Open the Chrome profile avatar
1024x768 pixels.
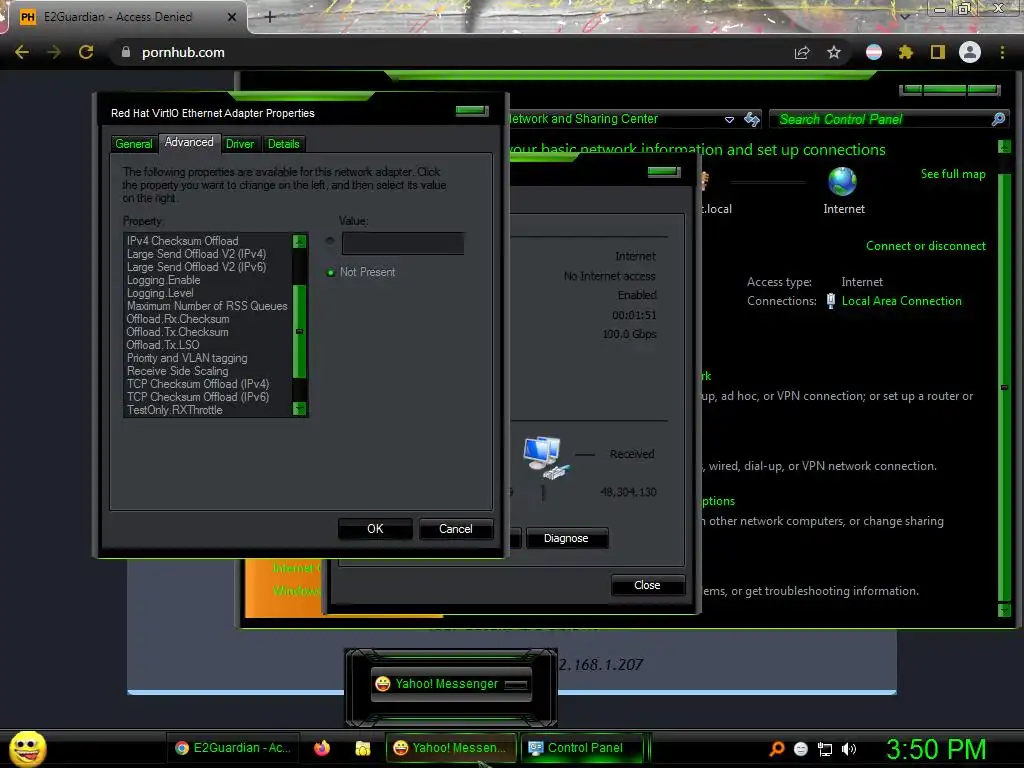(970, 52)
